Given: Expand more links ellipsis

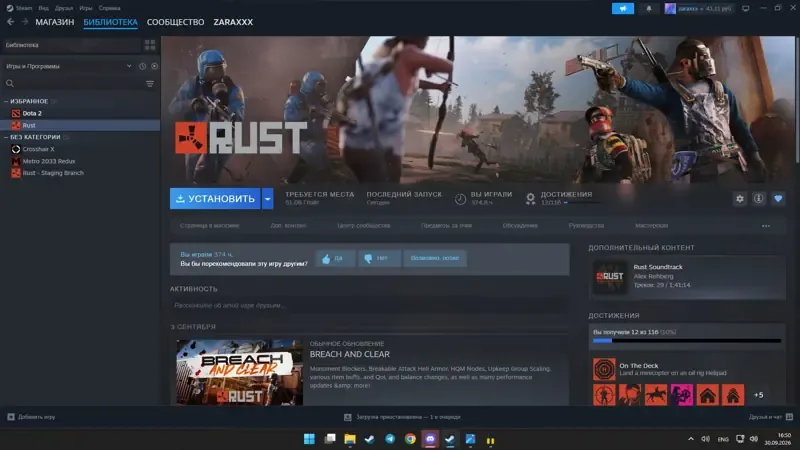Looking at the screenshot, I should click(766, 226).
